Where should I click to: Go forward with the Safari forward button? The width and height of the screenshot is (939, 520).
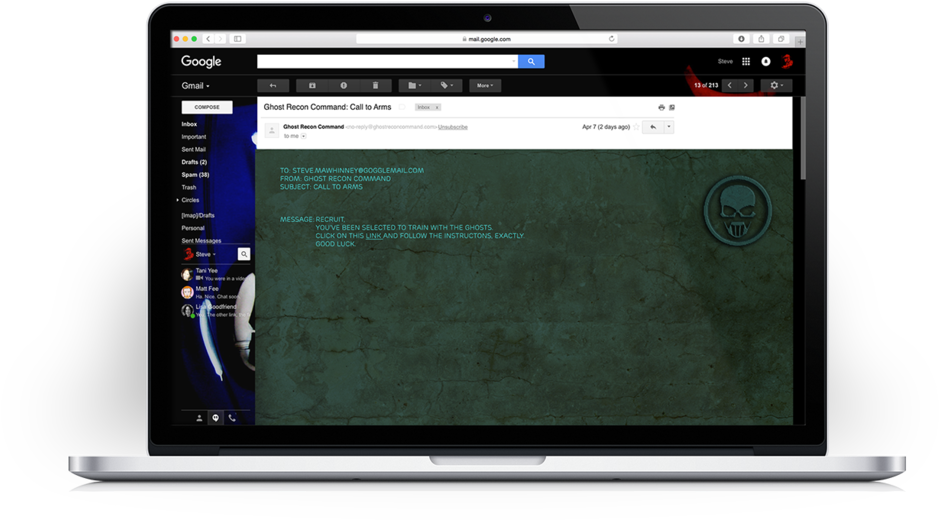tap(220, 39)
